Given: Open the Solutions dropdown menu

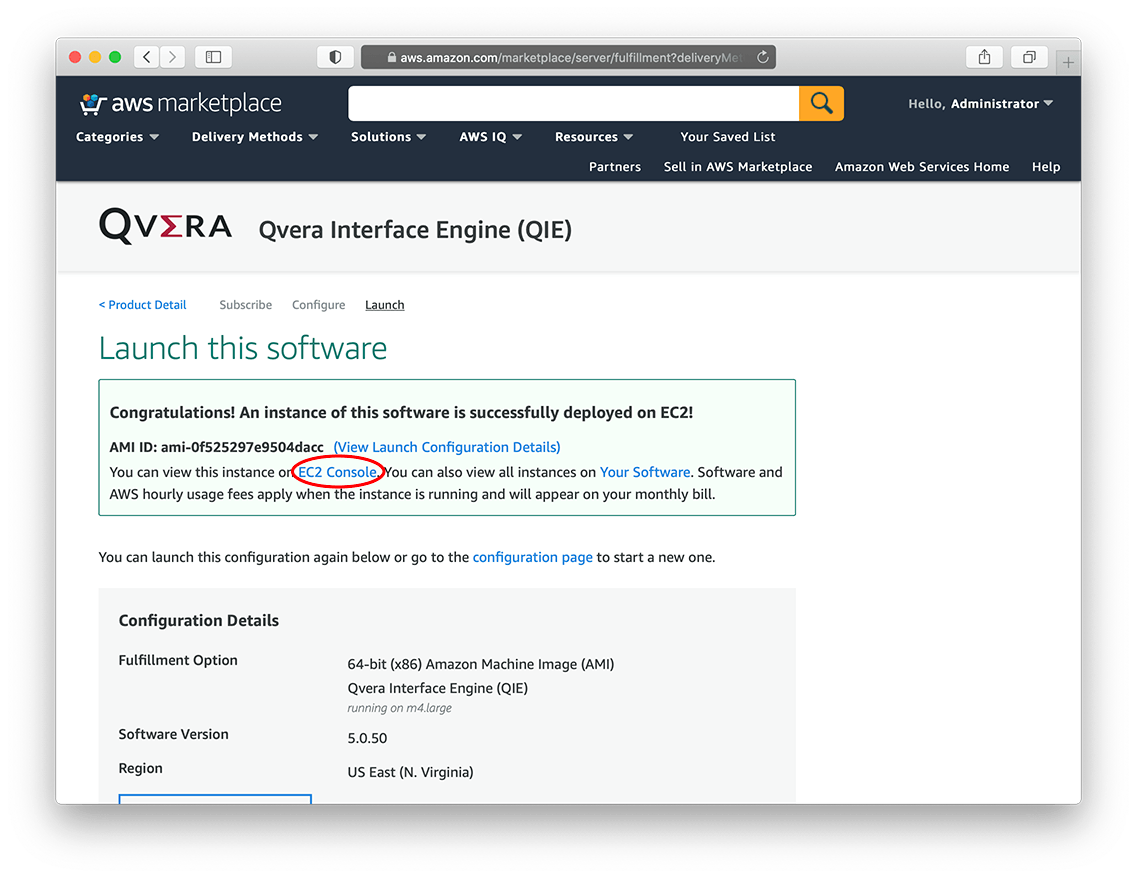Looking at the screenshot, I should [388, 136].
